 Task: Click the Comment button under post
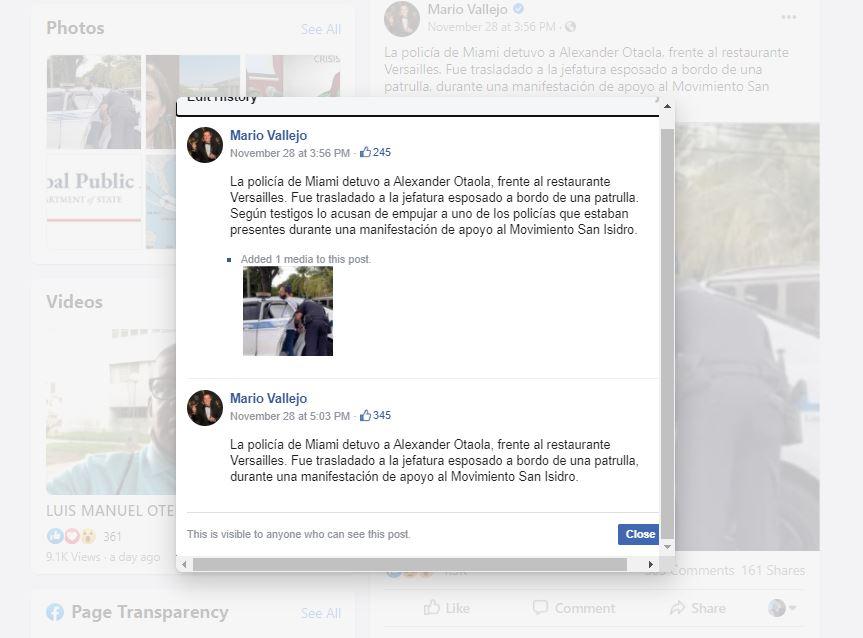point(573,608)
